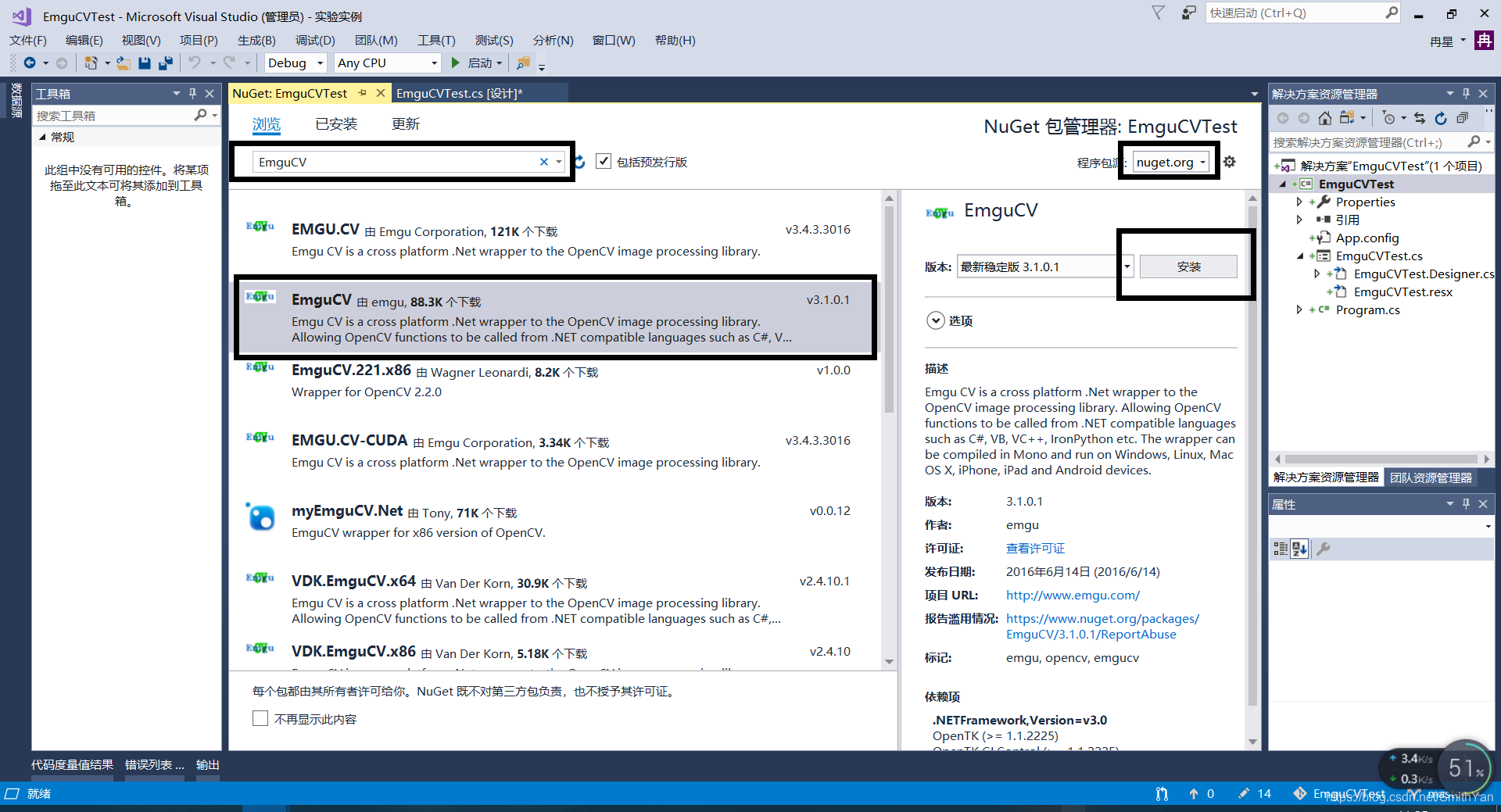Collapse all items in Solution Explorer
Image resolution: width=1501 pixels, height=812 pixels.
click(x=1462, y=118)
